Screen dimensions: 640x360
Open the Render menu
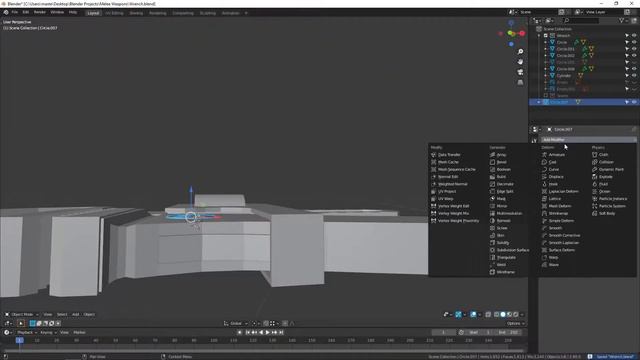coord(40,12)
